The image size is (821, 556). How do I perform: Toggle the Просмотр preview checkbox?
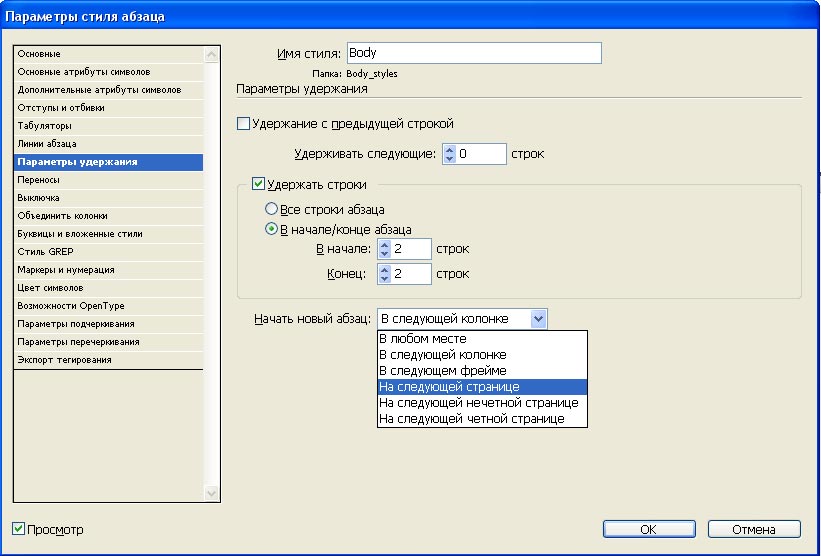[18, 529]
